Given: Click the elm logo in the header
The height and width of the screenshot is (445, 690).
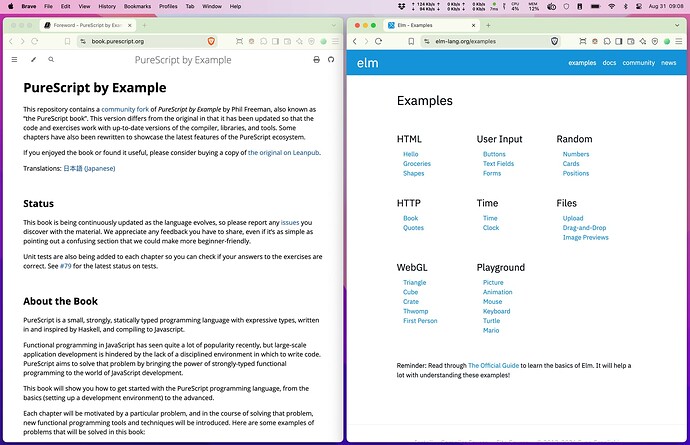Looking at the screenshot, I should (x=367, y=63).
